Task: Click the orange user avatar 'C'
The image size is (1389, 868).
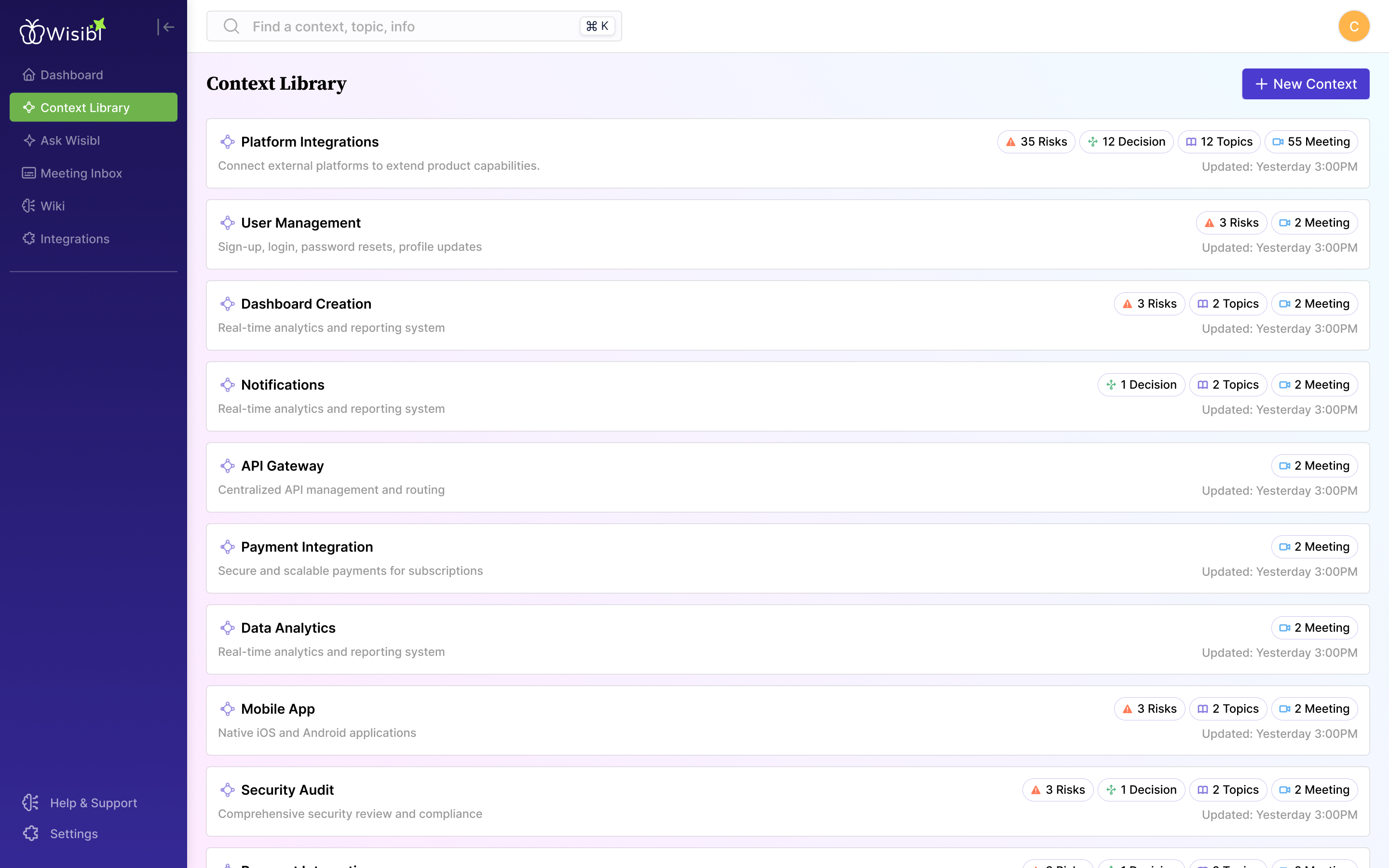Action: pyautogui.click(x=1353, y=27)
